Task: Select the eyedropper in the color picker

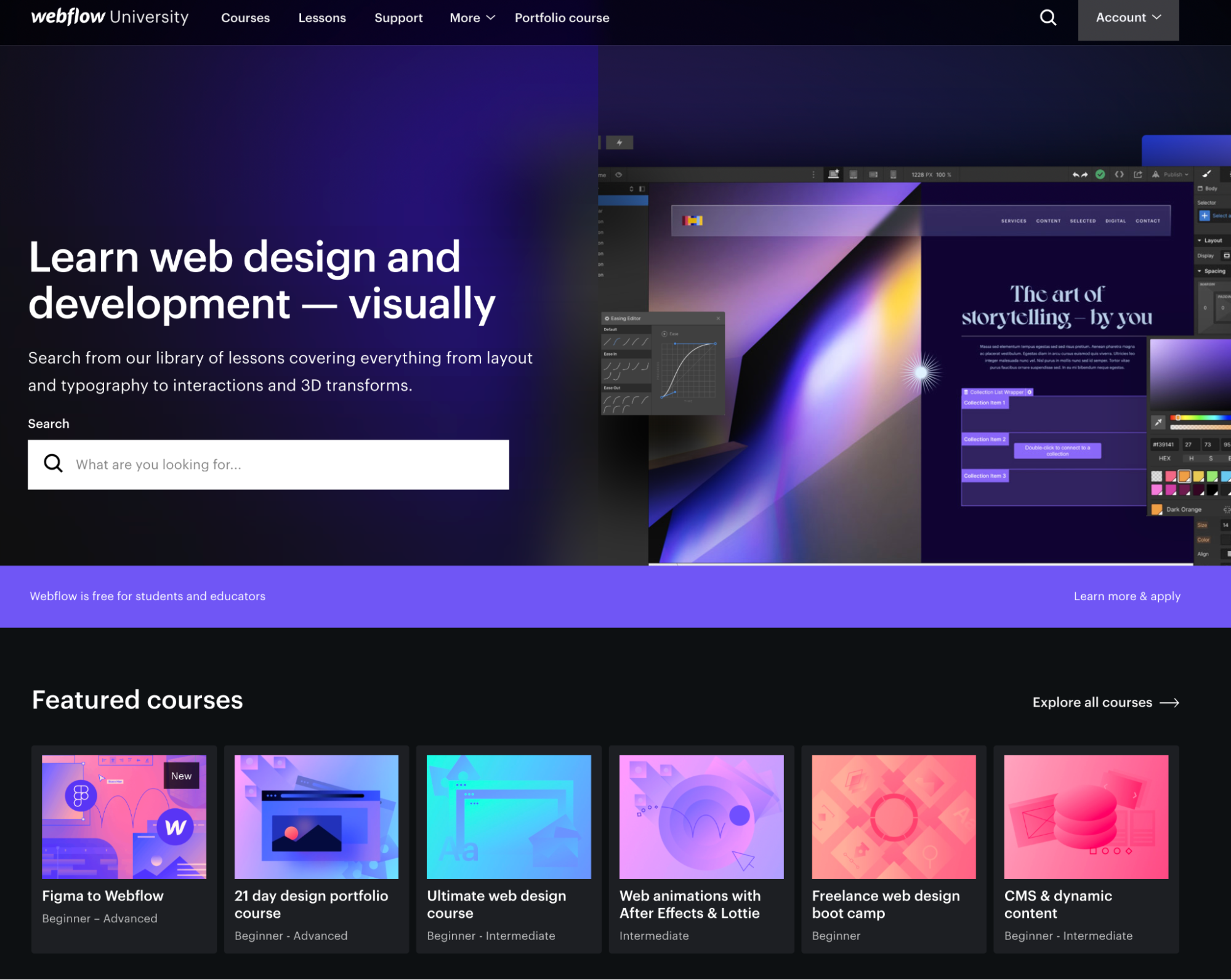Action: (1158, 422)
